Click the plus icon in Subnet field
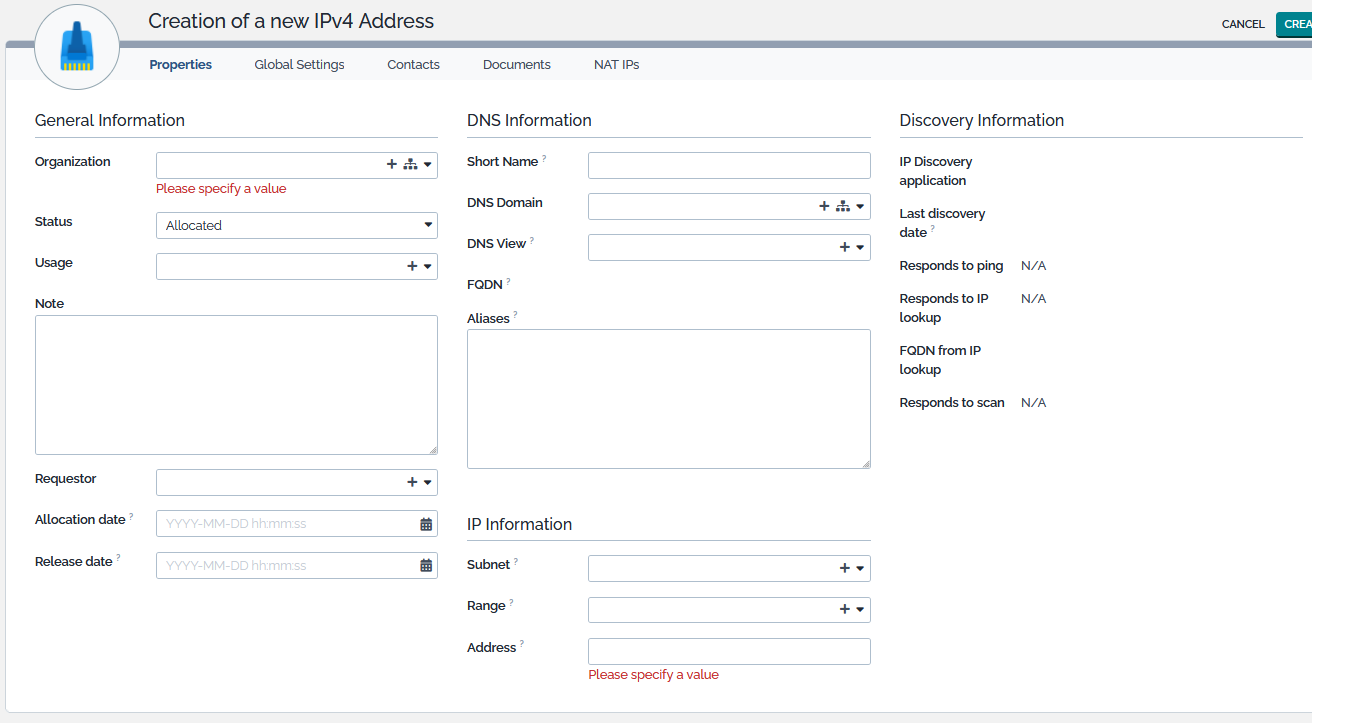The image size is (1348, 723). point(844,568)
